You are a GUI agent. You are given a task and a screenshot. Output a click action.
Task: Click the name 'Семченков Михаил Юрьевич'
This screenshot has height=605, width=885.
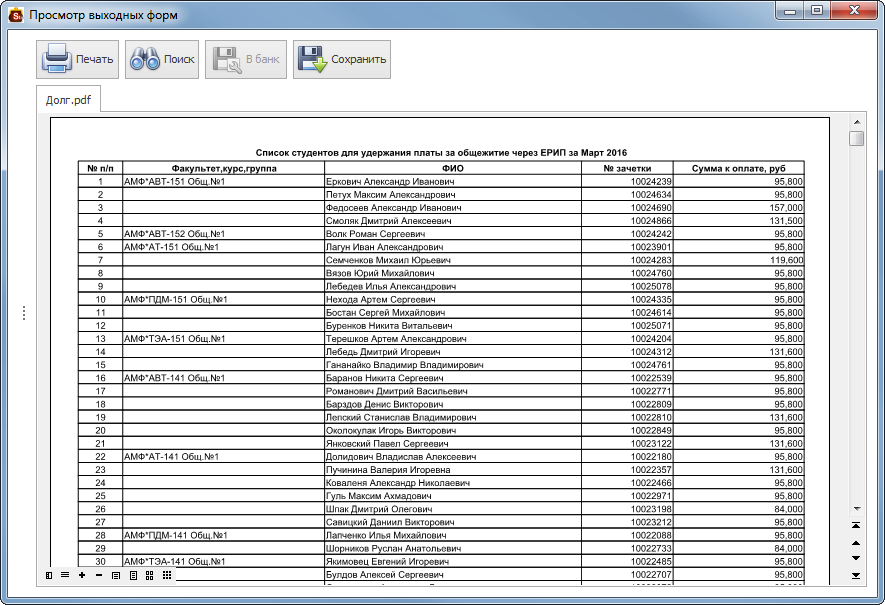[x=388, y=260]
